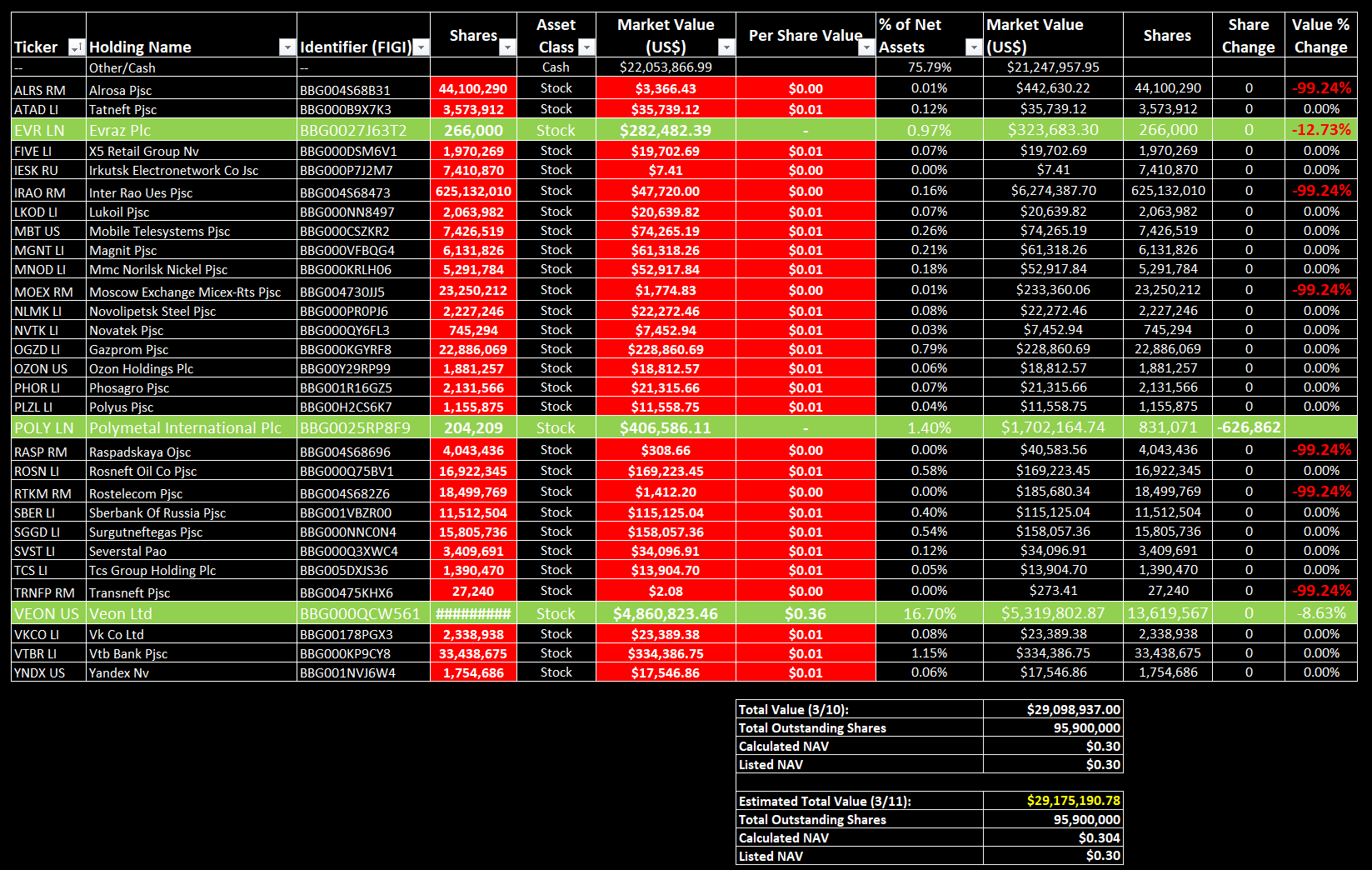
Task: Select the Value % Change column header
Action: tap(1320, 36)
